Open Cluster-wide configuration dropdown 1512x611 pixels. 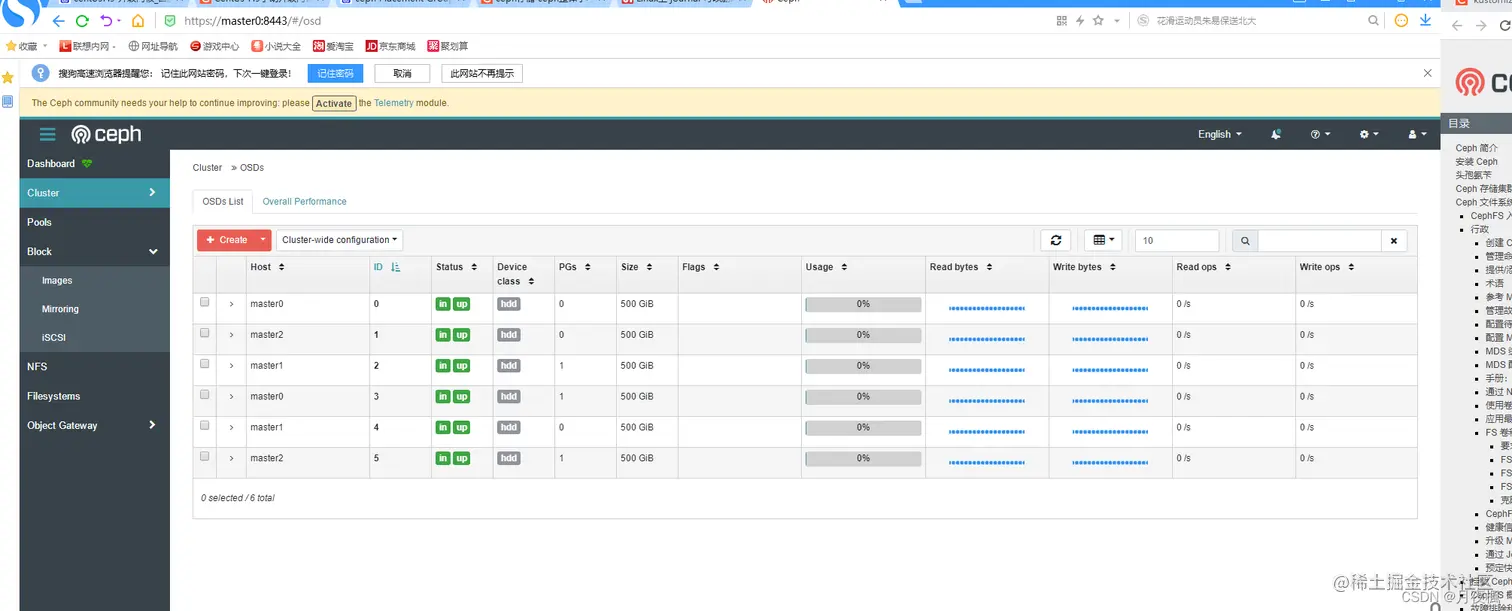click(x=339, y=240)
